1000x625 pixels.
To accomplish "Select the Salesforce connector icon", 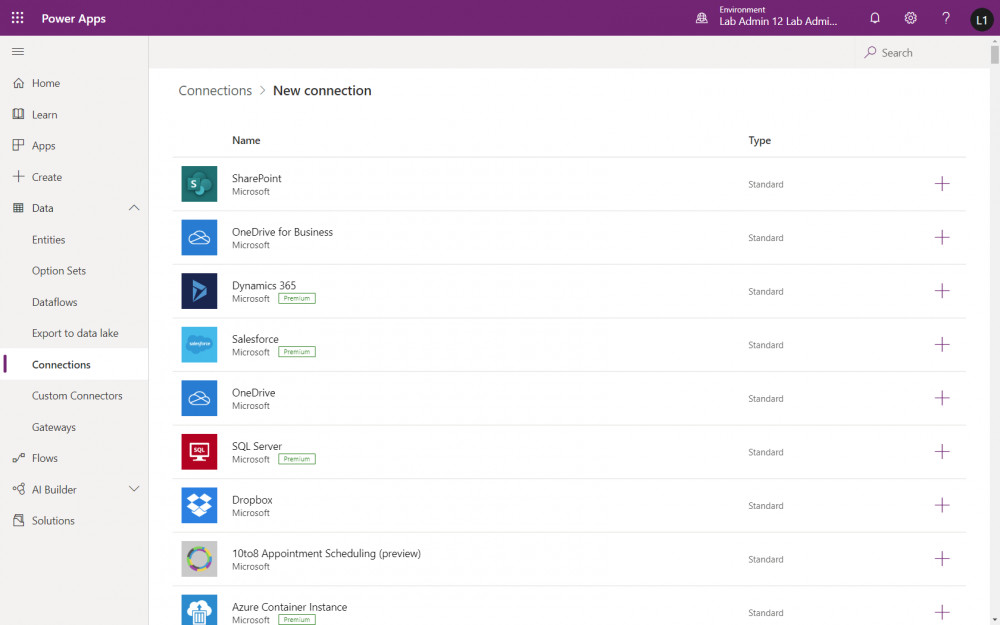I will (x=198, y=345).
